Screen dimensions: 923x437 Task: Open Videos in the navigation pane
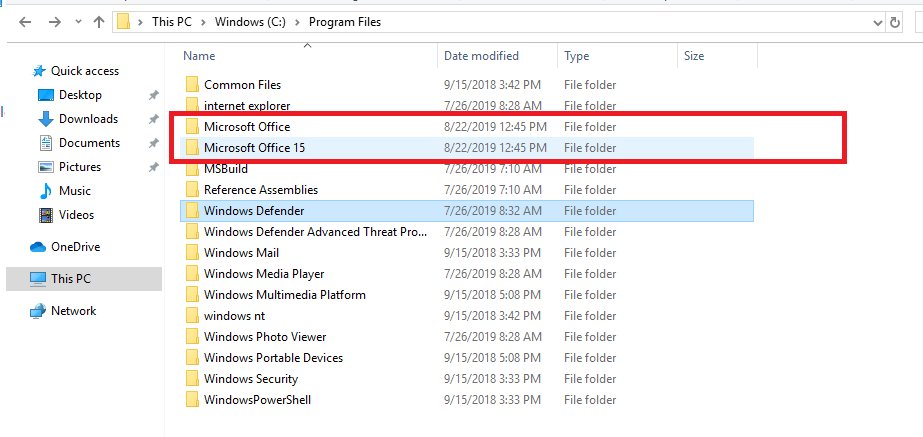tap(77, 216)
